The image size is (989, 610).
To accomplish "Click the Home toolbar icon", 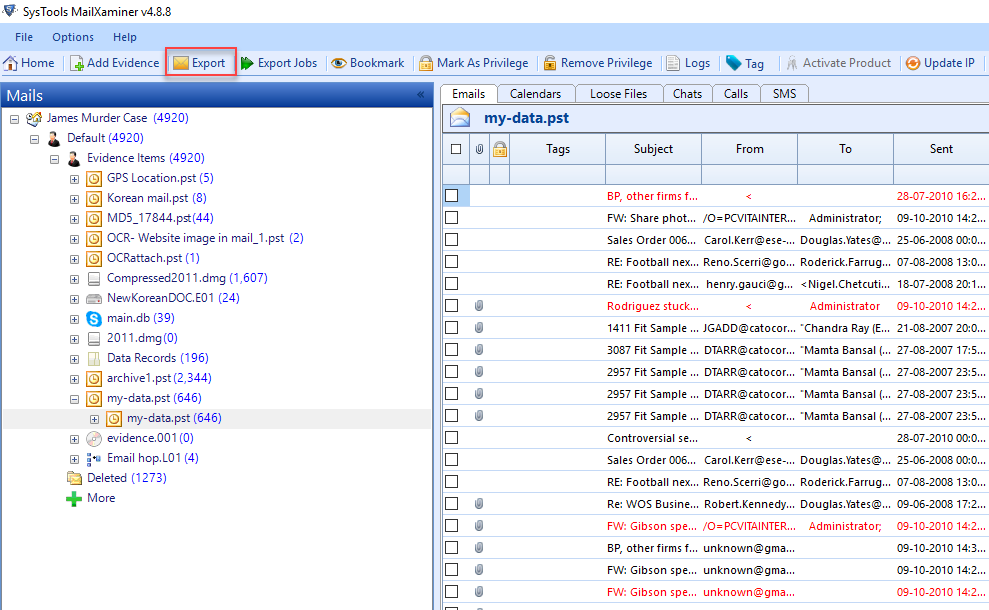I will pyautogui.click(x=10, y=63).
